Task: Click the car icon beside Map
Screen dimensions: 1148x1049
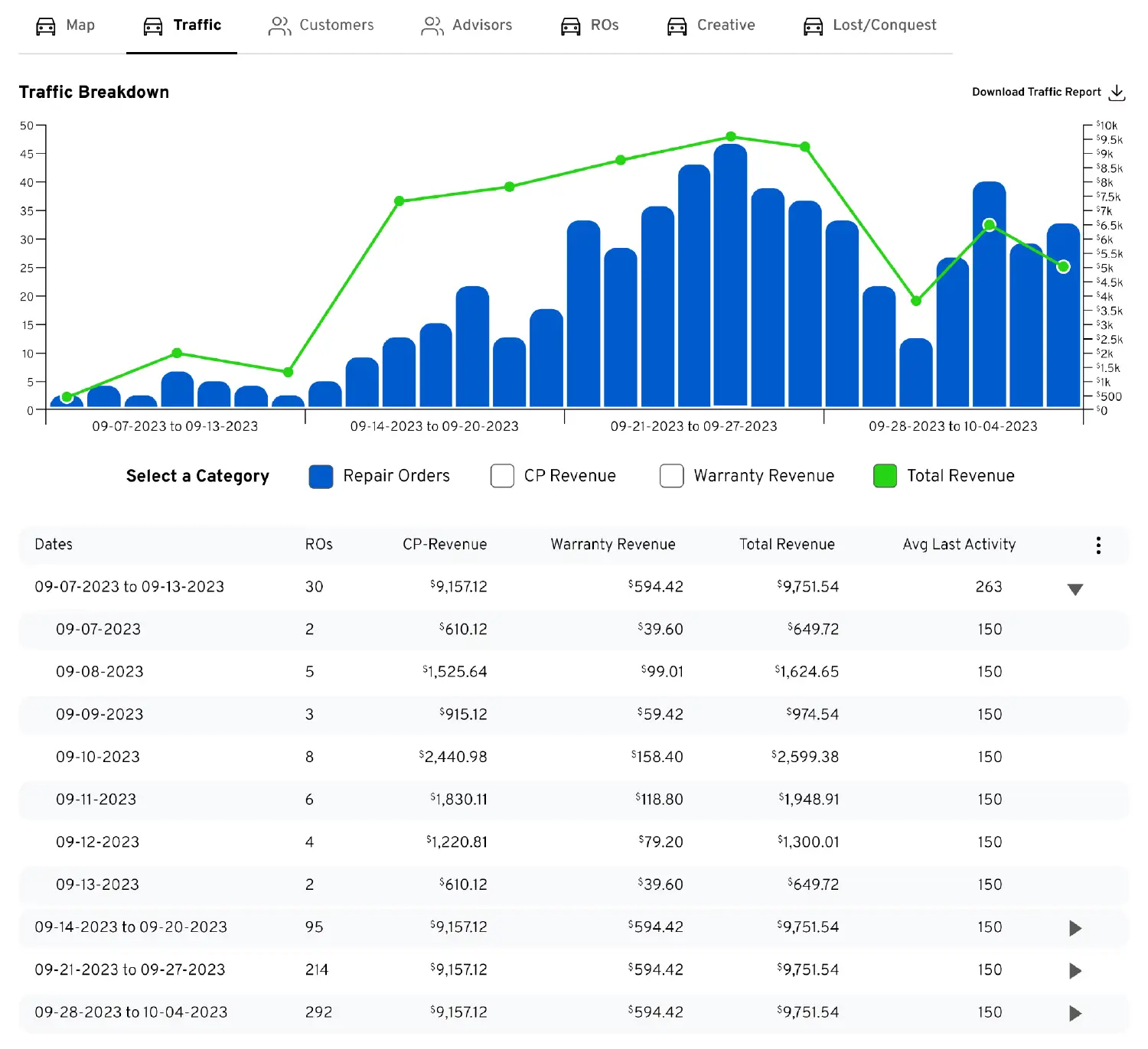Action: [46, 27]
